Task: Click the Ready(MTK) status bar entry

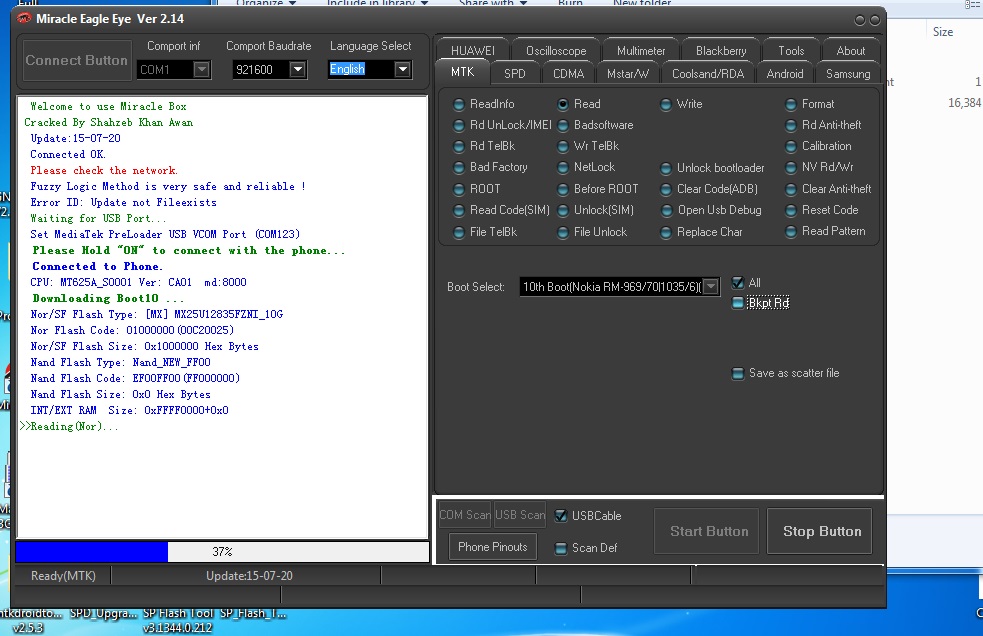Action: tap(63, 576)
